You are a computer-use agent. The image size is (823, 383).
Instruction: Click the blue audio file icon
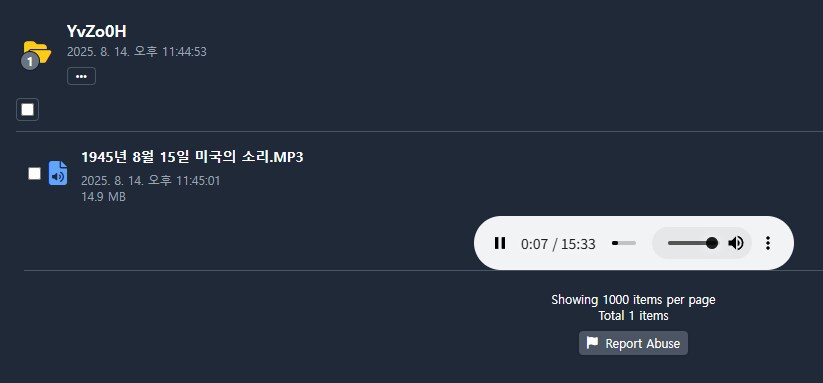tap(58, 173)
